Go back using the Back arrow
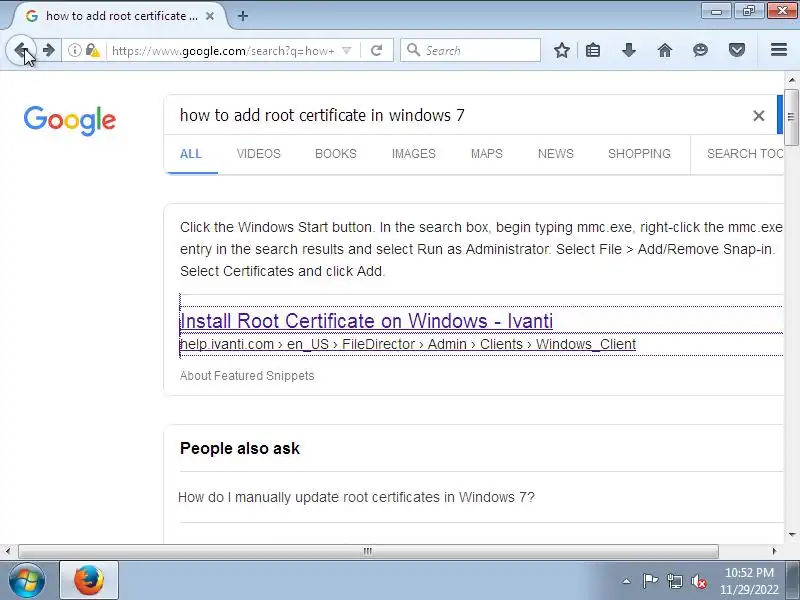This screenshot has height=600, width=800. click(21, 50)
